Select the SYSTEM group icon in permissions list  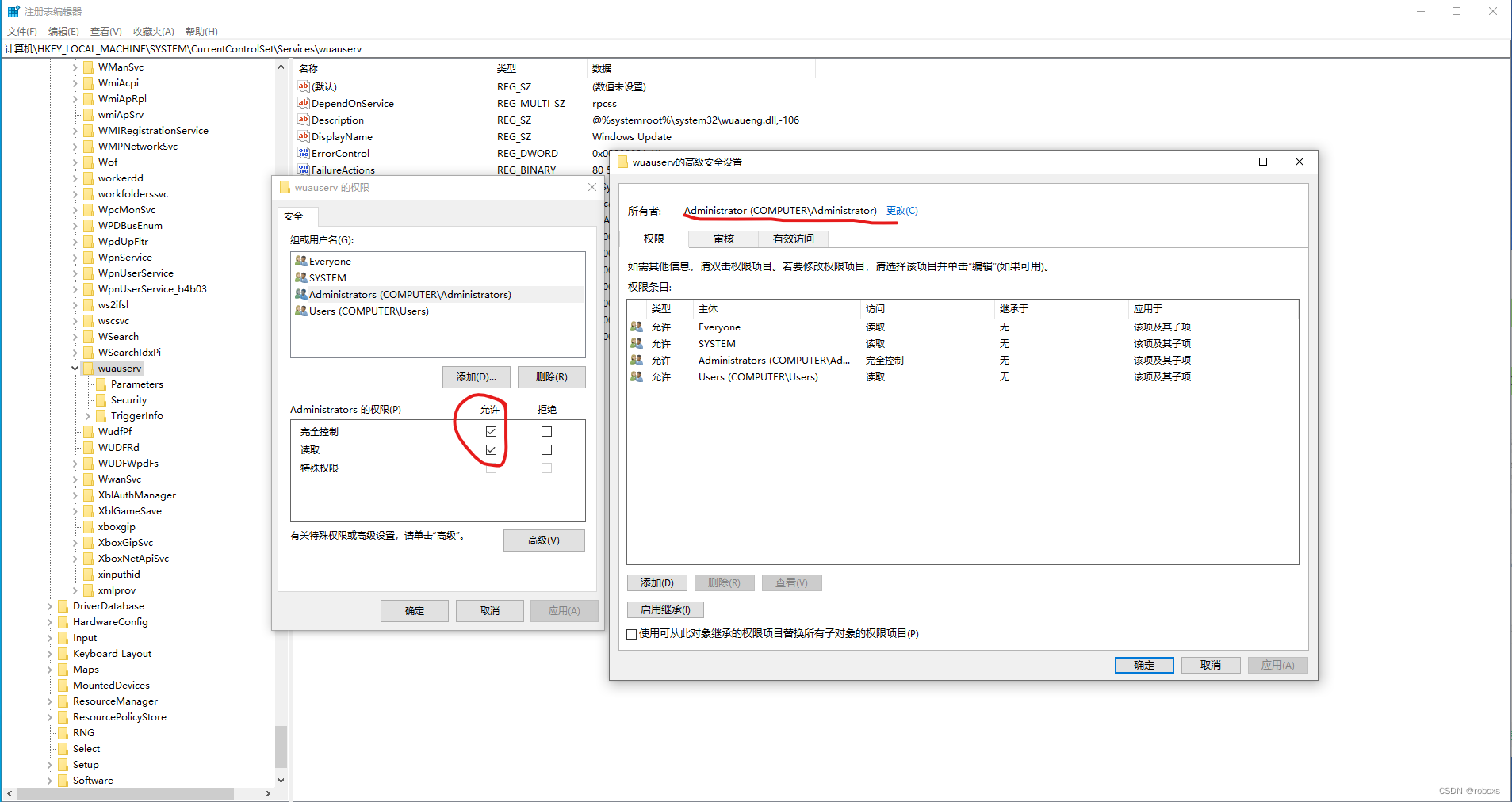[x=300, y=277]
